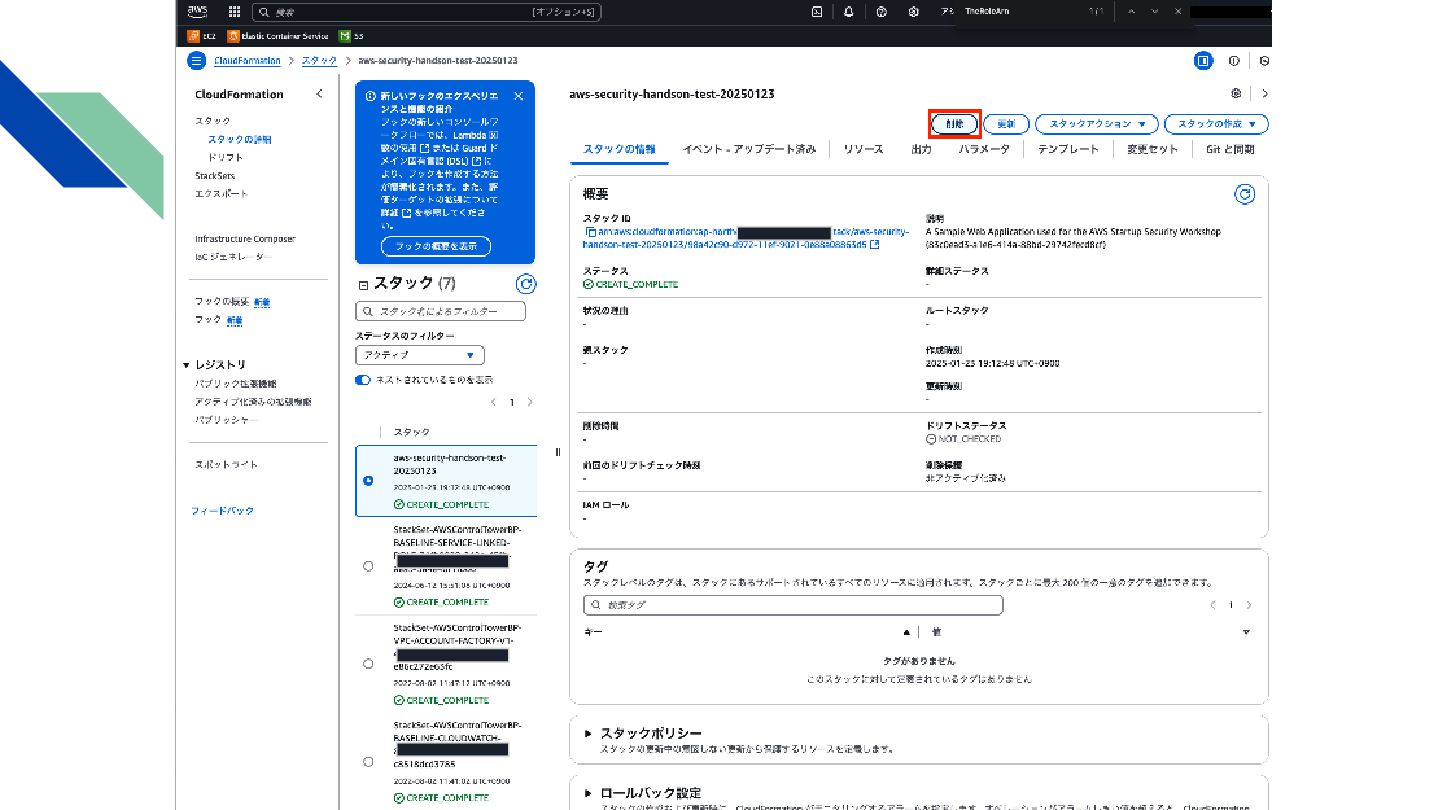Viewport: 1440px width, 810px height.
Task: Click the stack name filter field
Action: 440,312
